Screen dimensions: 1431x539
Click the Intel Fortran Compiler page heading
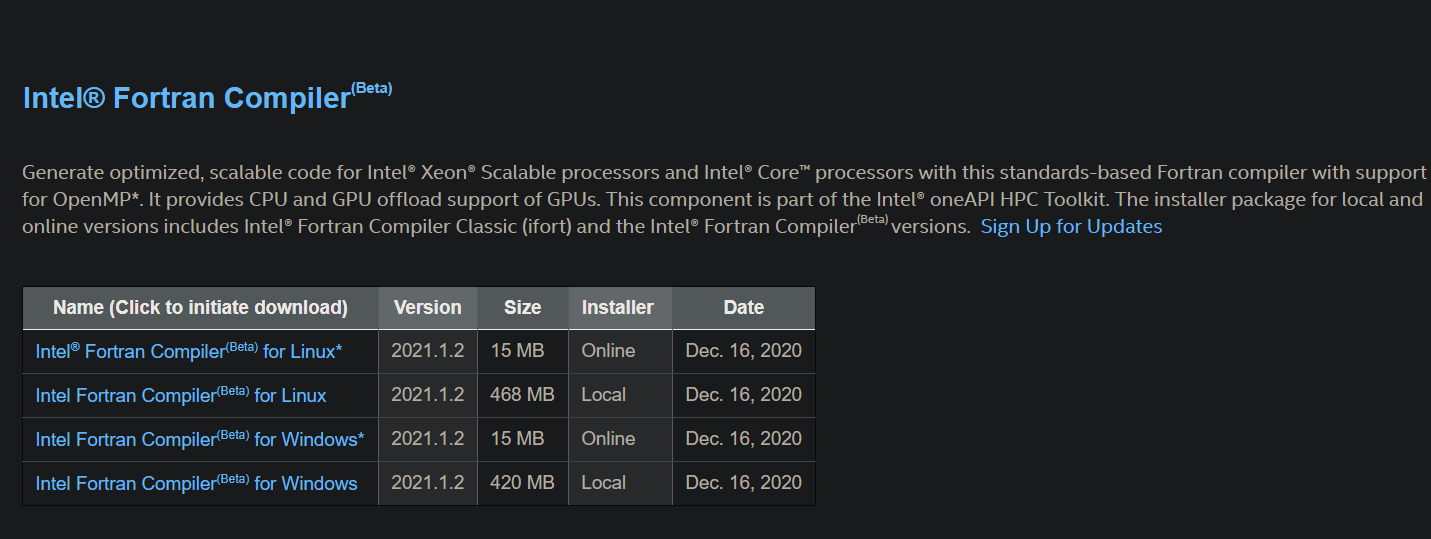[187, 98]
